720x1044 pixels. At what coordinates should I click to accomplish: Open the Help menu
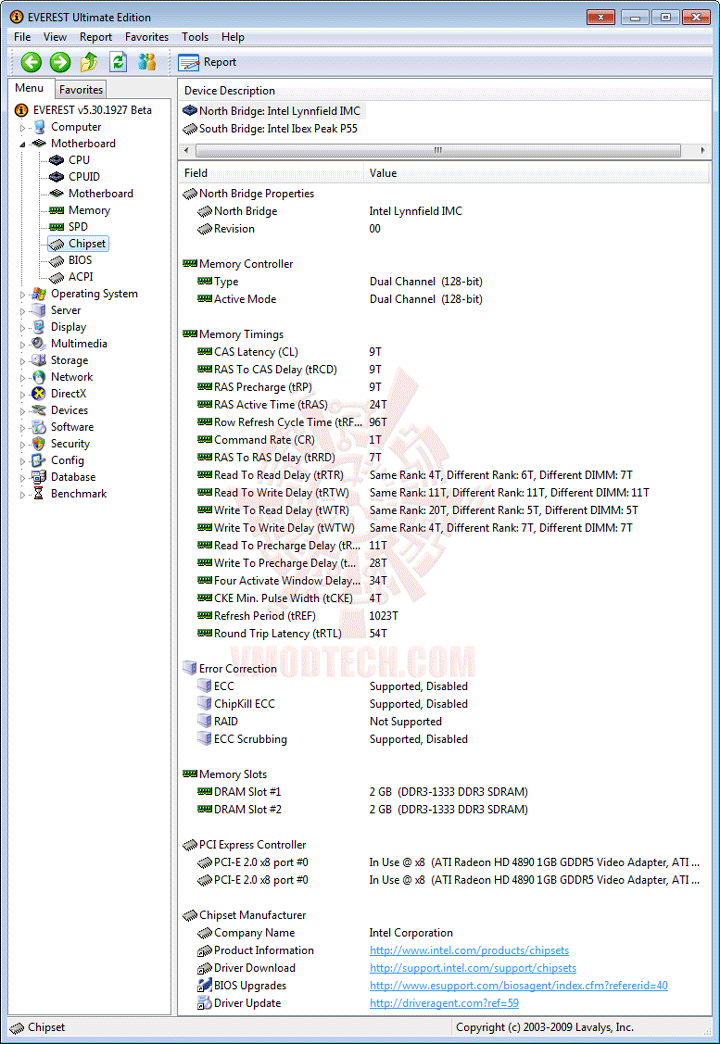(233, 37)
